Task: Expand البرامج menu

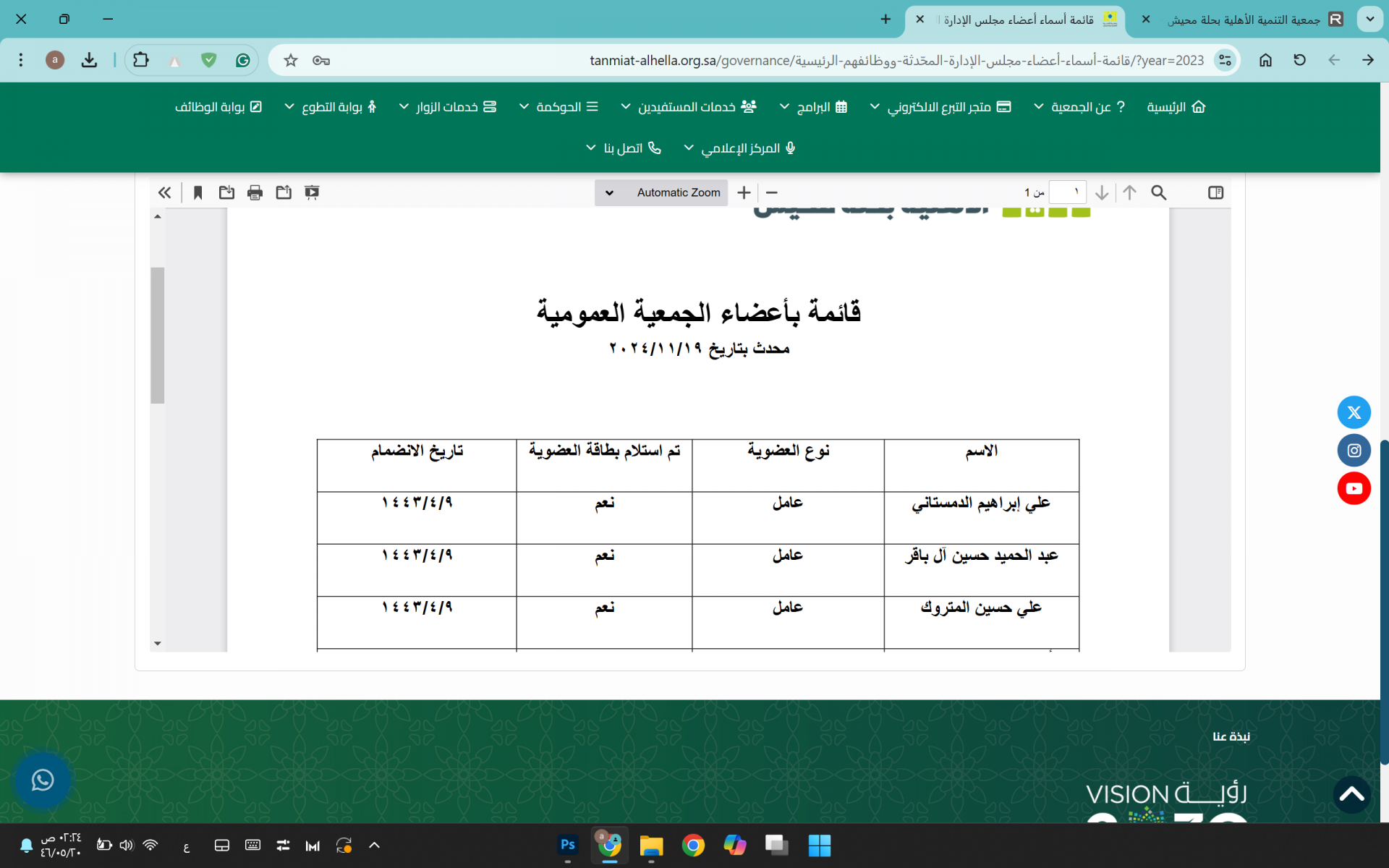Action: click(813, 107)
